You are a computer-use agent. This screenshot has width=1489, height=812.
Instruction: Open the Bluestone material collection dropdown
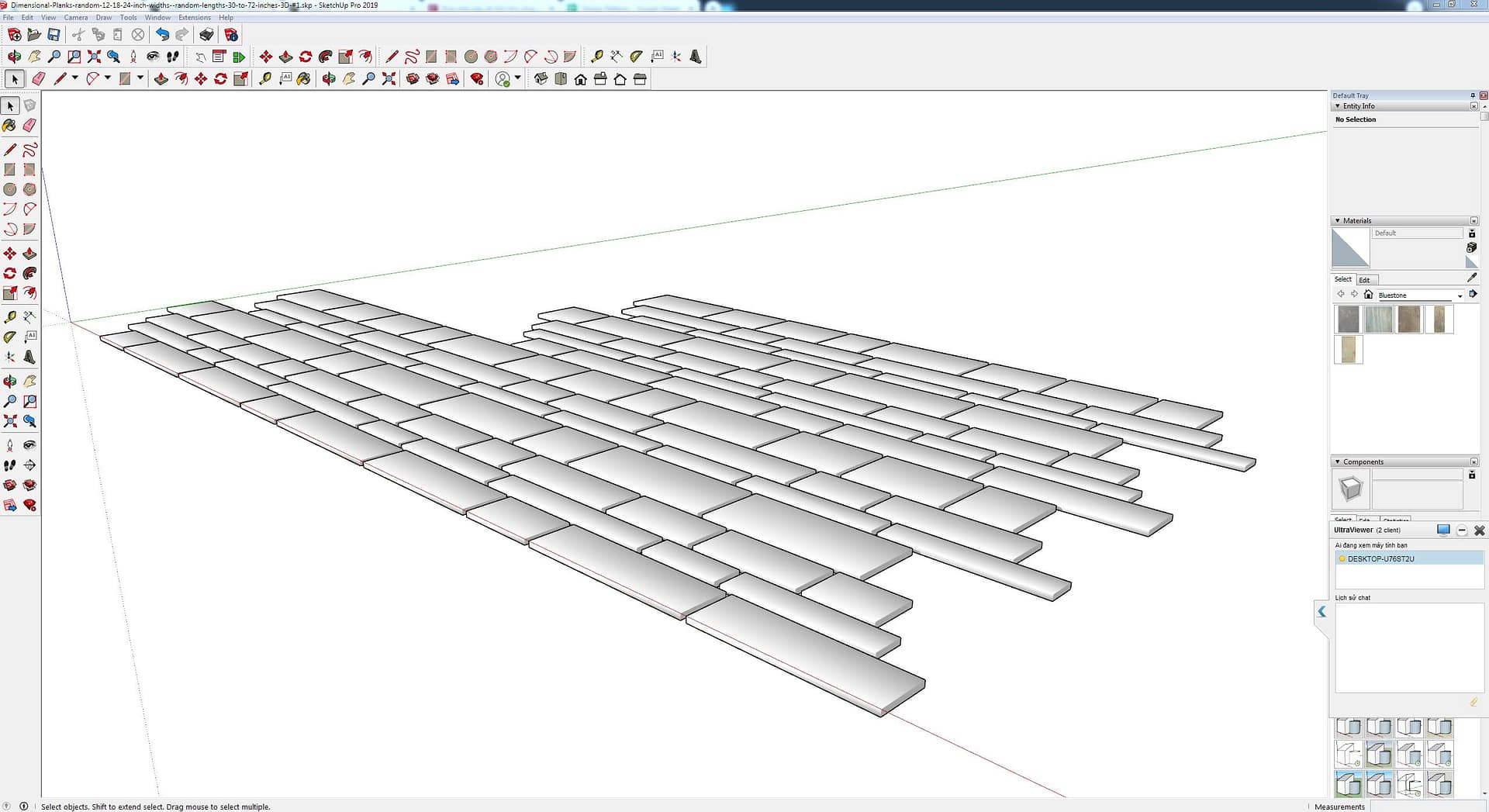click(x=1460, y=295)
